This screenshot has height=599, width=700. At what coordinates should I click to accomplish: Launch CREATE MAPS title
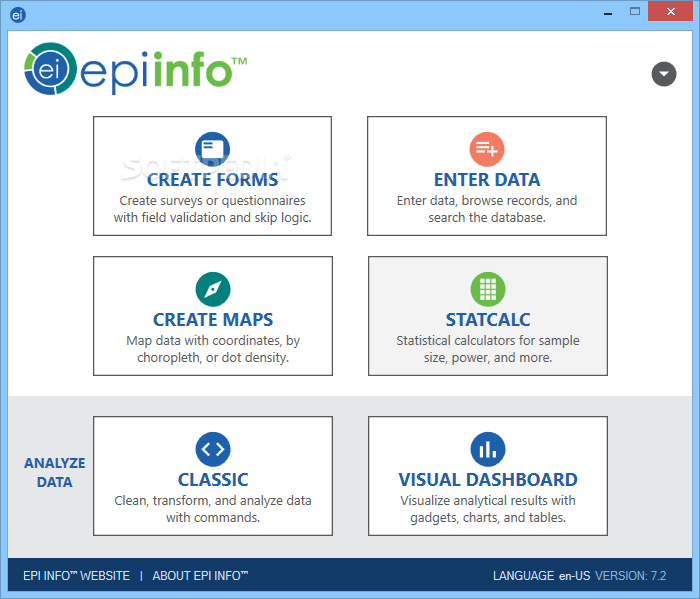[x=213, y=320]
